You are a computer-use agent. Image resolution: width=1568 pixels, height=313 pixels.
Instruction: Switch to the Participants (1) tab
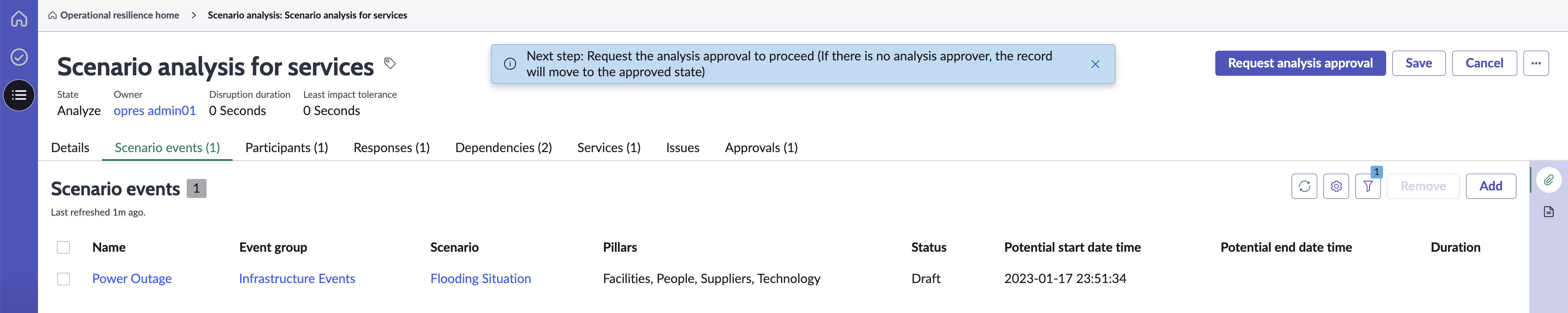286,148
